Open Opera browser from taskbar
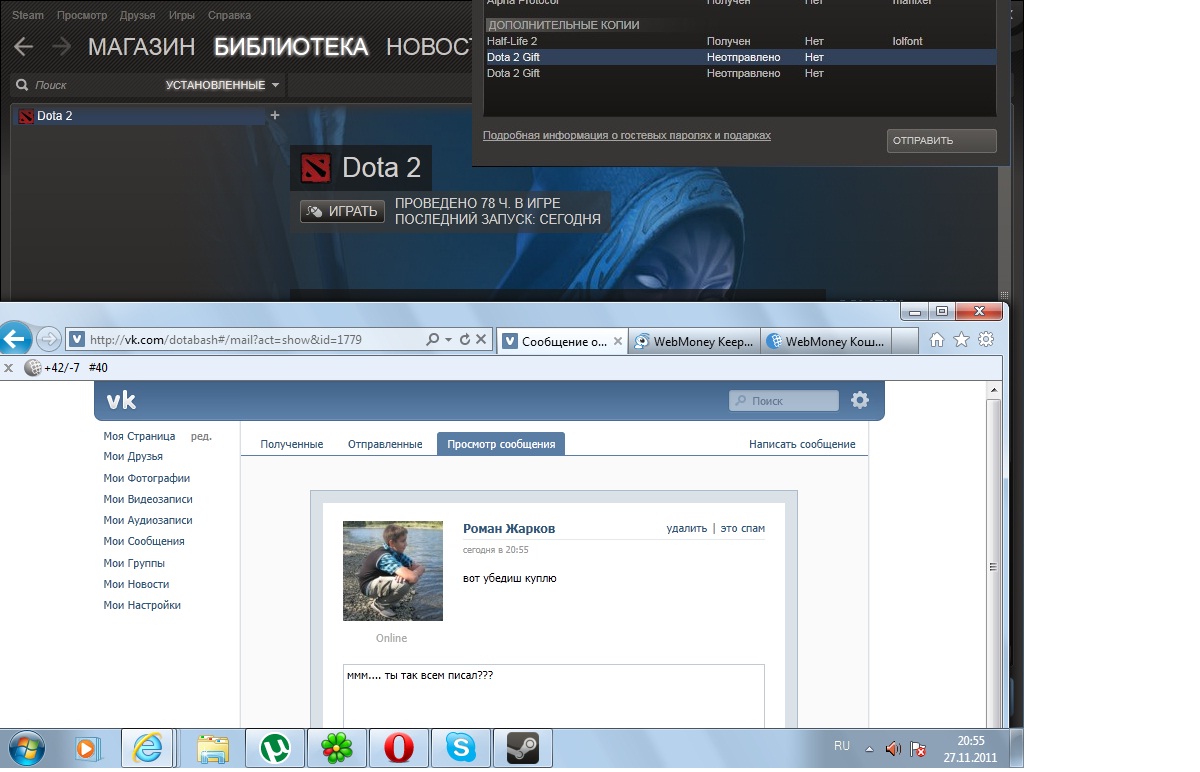The width and height of the screenshot is (1200, 772). pyautogui.click(x=398, y=748)
